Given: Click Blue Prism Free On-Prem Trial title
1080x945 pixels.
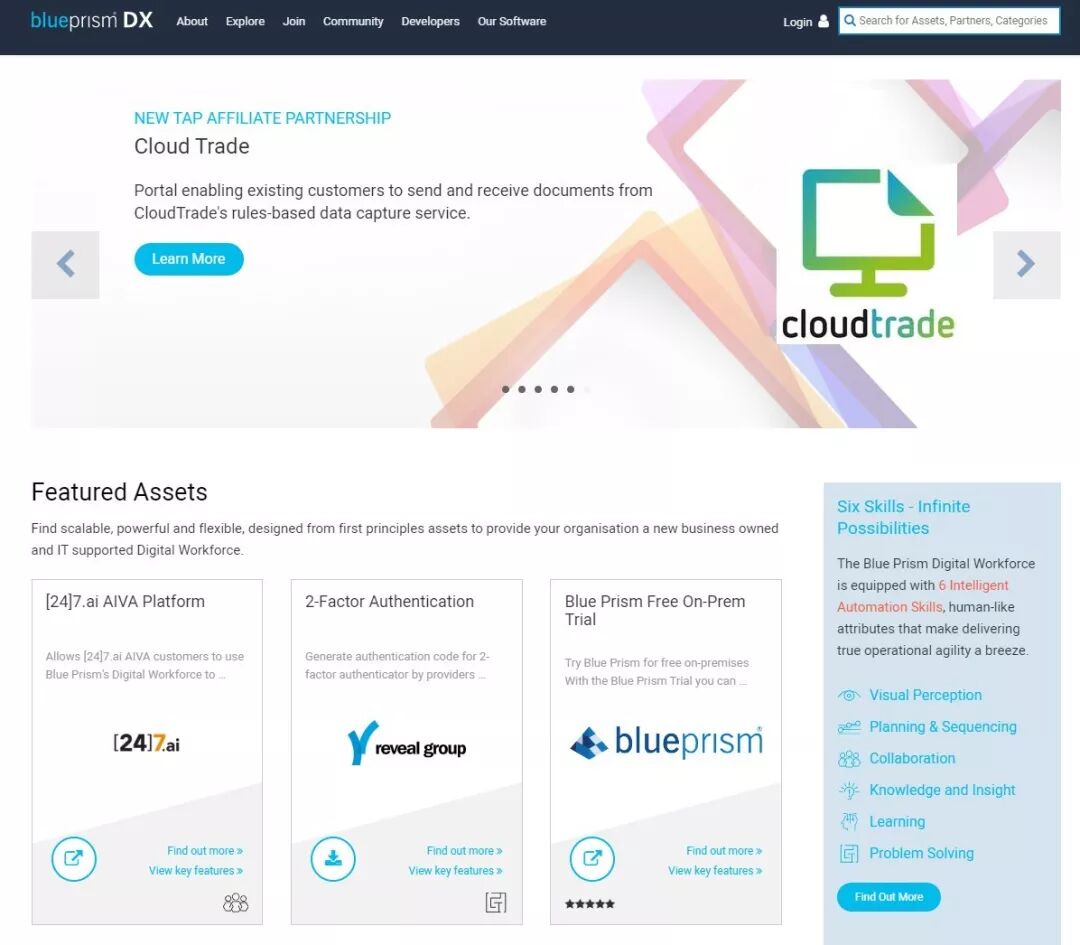Looking at the screenshot, I should coord(655,610).
